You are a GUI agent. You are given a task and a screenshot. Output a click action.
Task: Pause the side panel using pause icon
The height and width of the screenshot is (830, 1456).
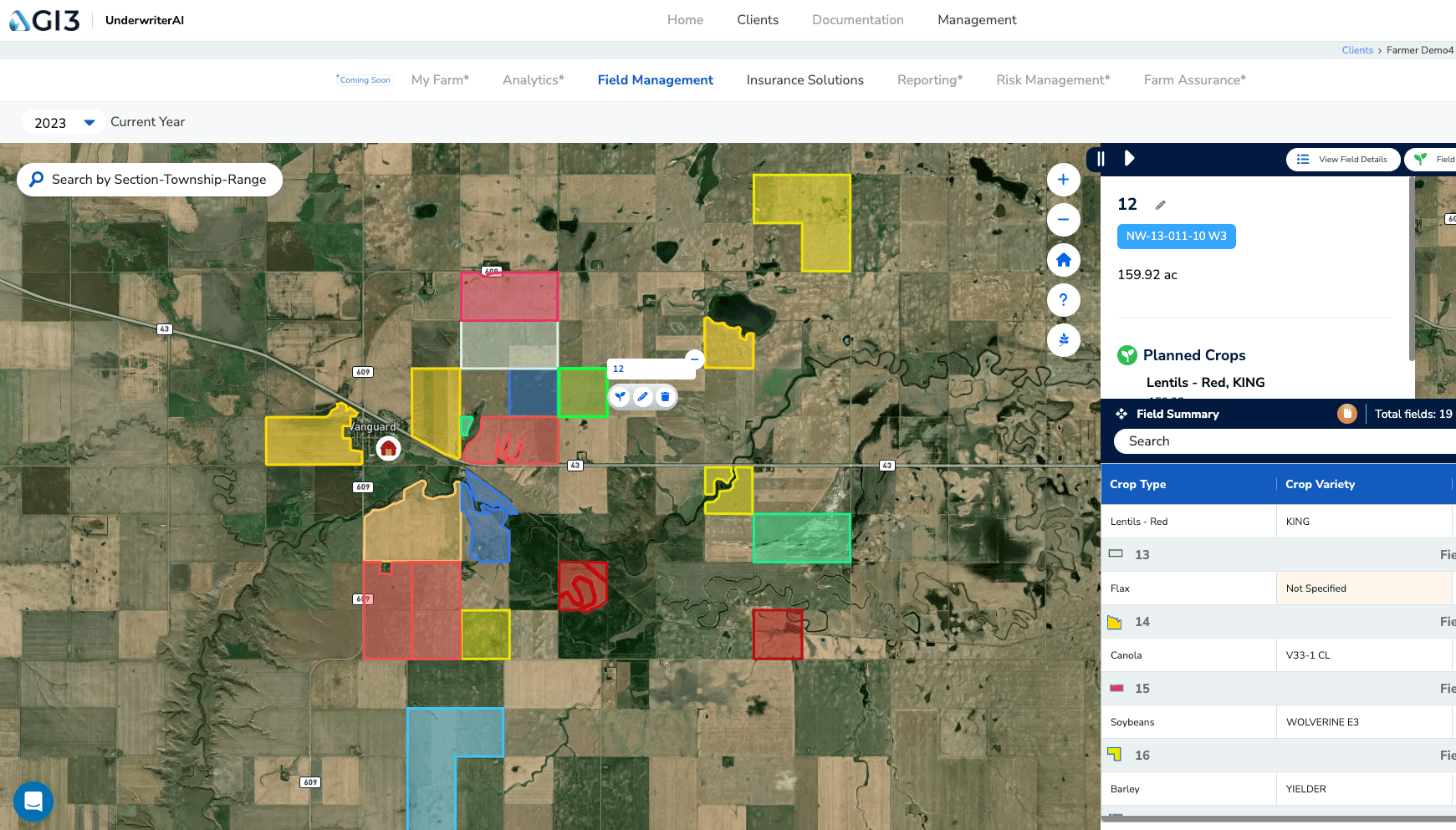pyautogui.click(x=1101, y=159)
